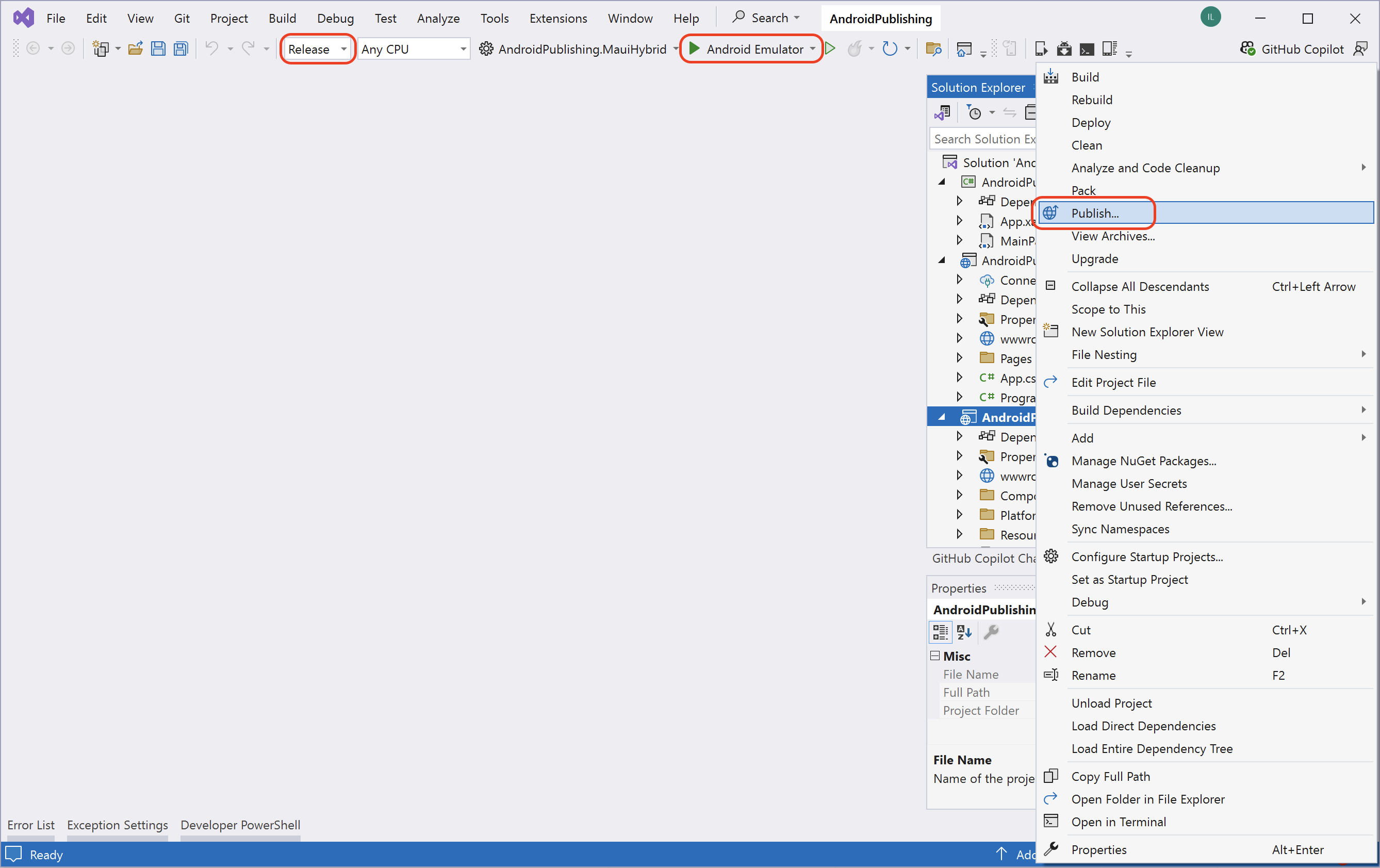Open the Extensions menu
Image resolution: width=1380 pixels, height=868 pixels.
coord(558,19)
